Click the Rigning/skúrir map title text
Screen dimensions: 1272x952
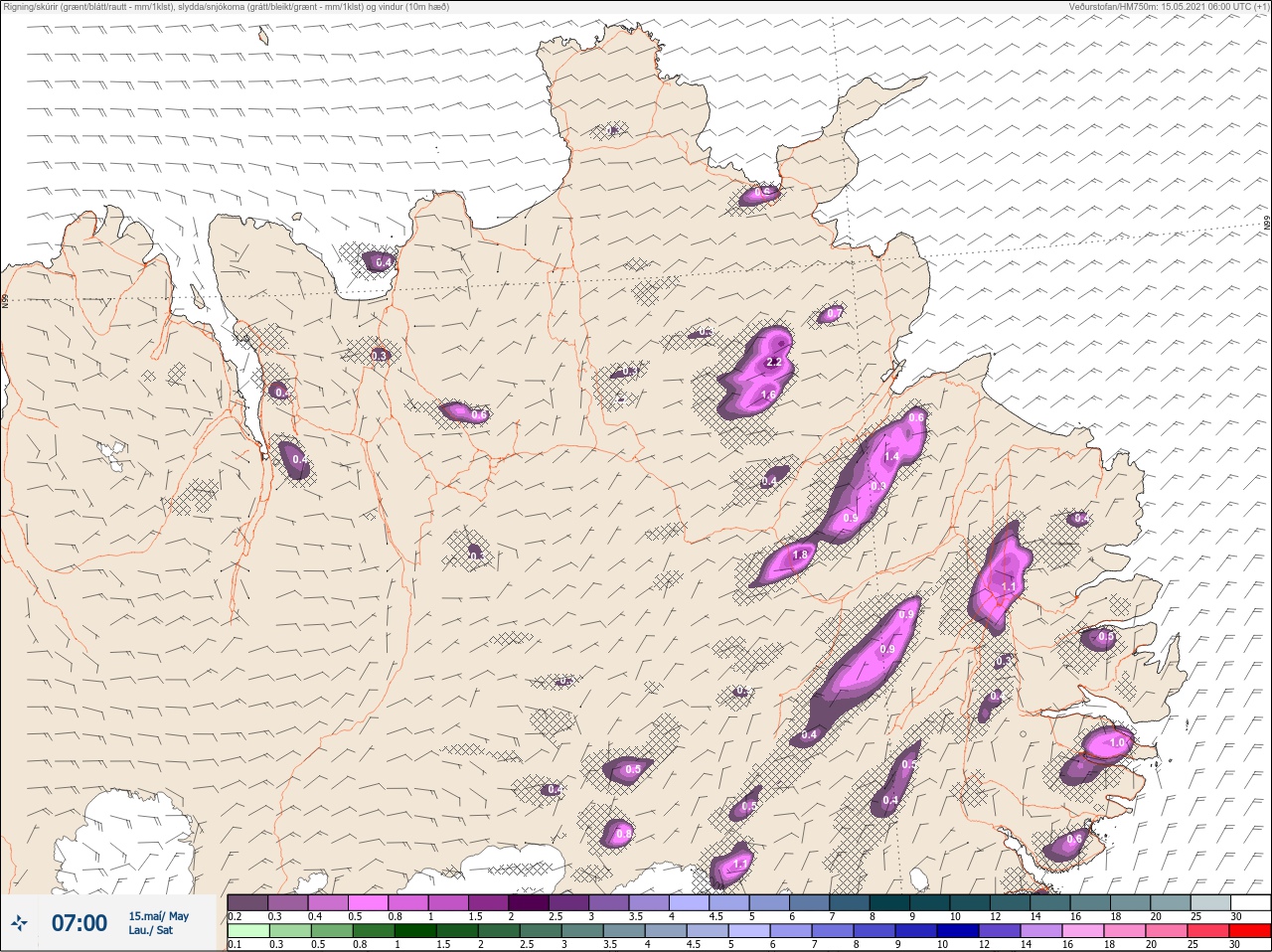click(226, 7)
